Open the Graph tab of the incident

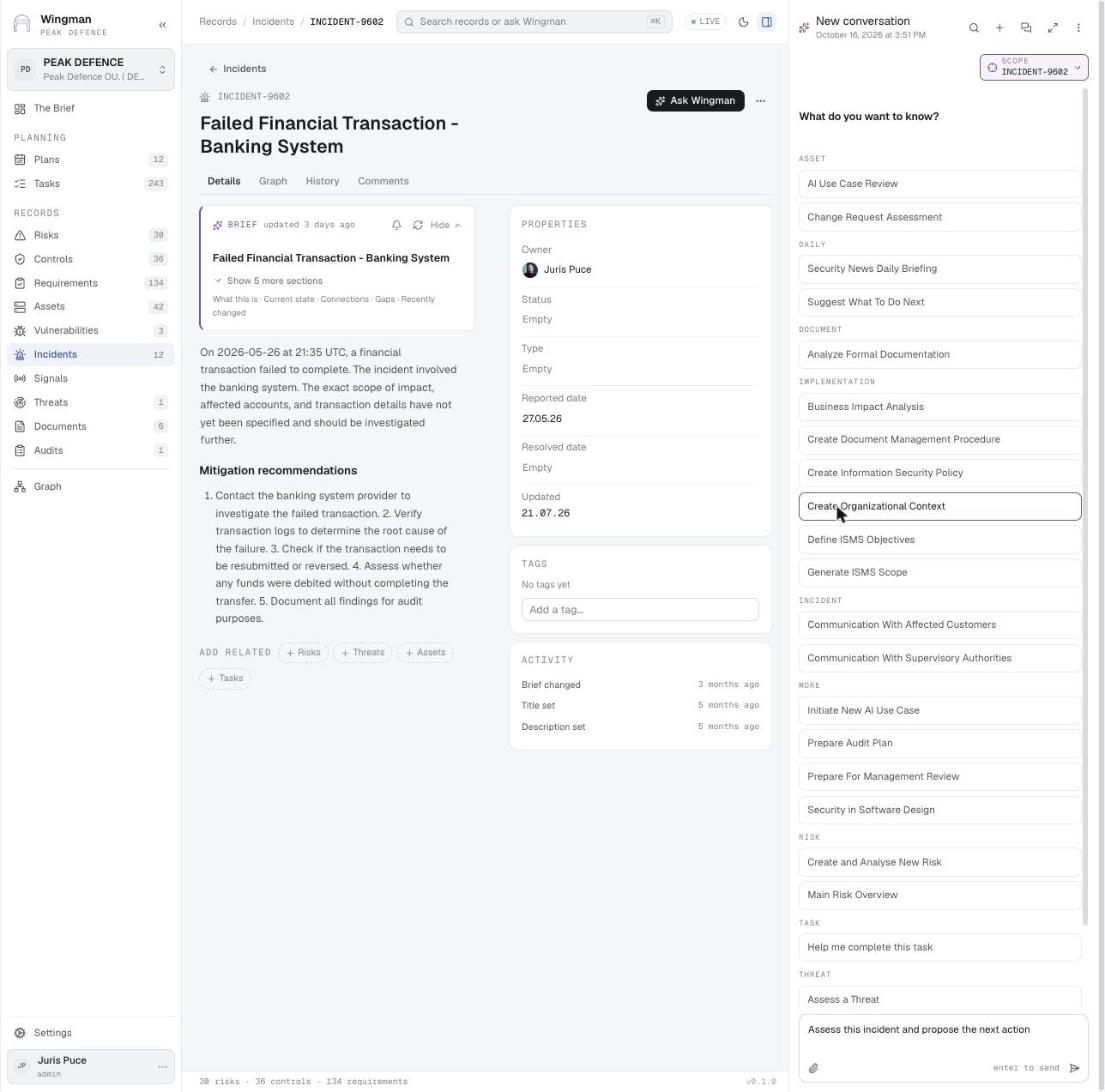[273, 181]
